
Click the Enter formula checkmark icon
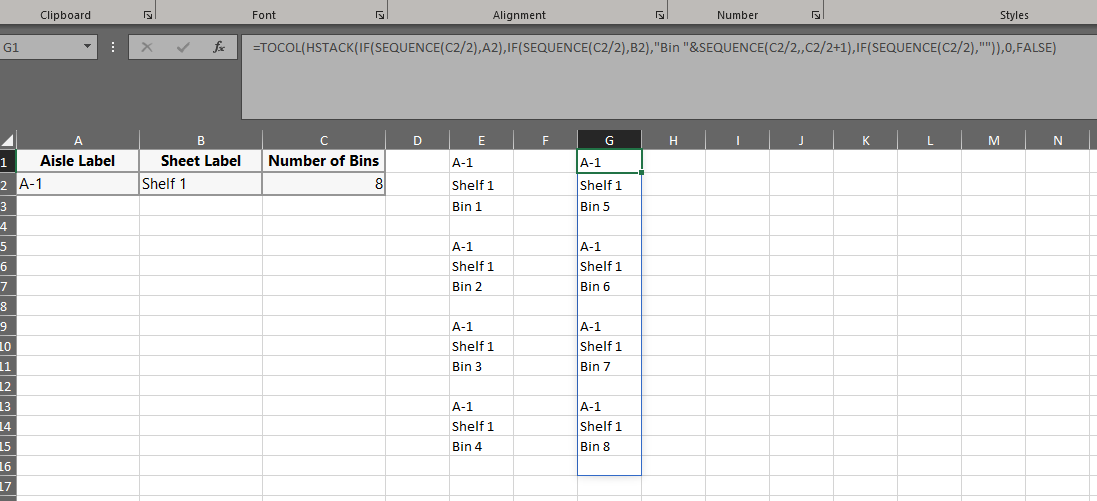183,47
